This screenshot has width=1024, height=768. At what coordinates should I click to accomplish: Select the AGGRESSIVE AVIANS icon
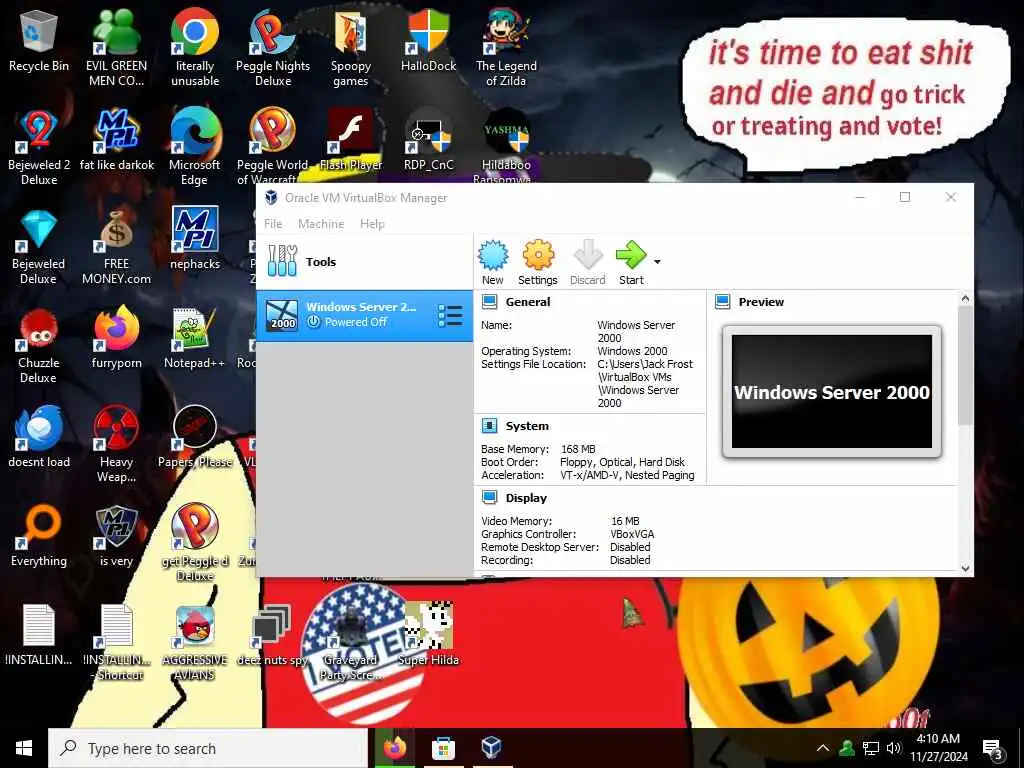195,643
